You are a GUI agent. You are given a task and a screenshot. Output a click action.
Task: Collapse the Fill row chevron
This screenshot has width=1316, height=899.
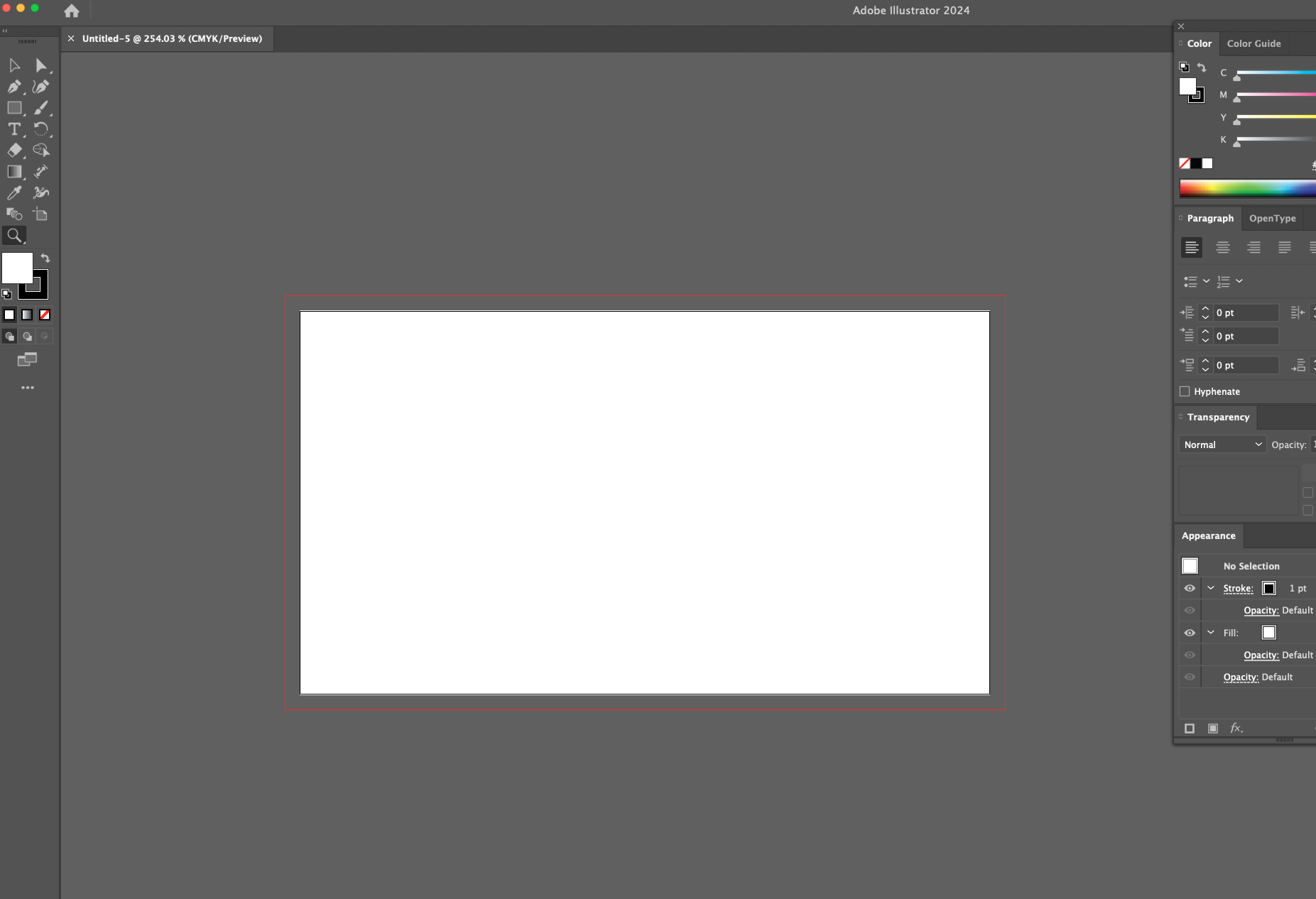(x=1211, y=632)
